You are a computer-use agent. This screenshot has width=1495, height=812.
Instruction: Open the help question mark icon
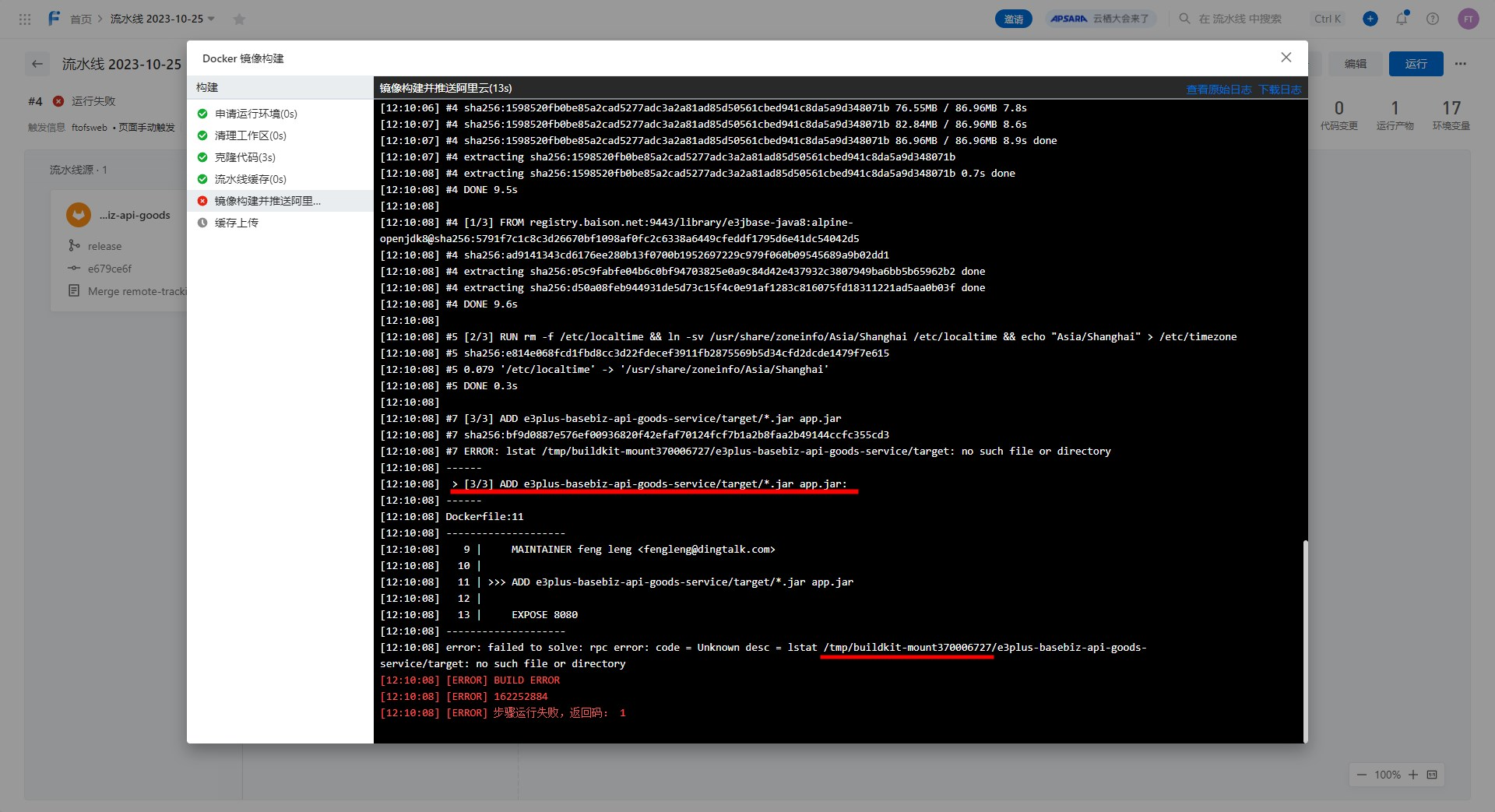(x=1433, y=19)
